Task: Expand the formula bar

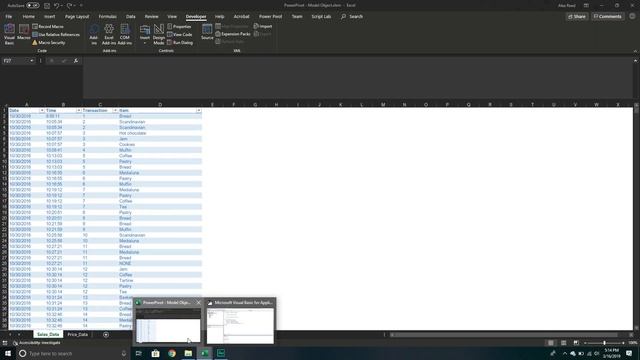Action: 635,61
